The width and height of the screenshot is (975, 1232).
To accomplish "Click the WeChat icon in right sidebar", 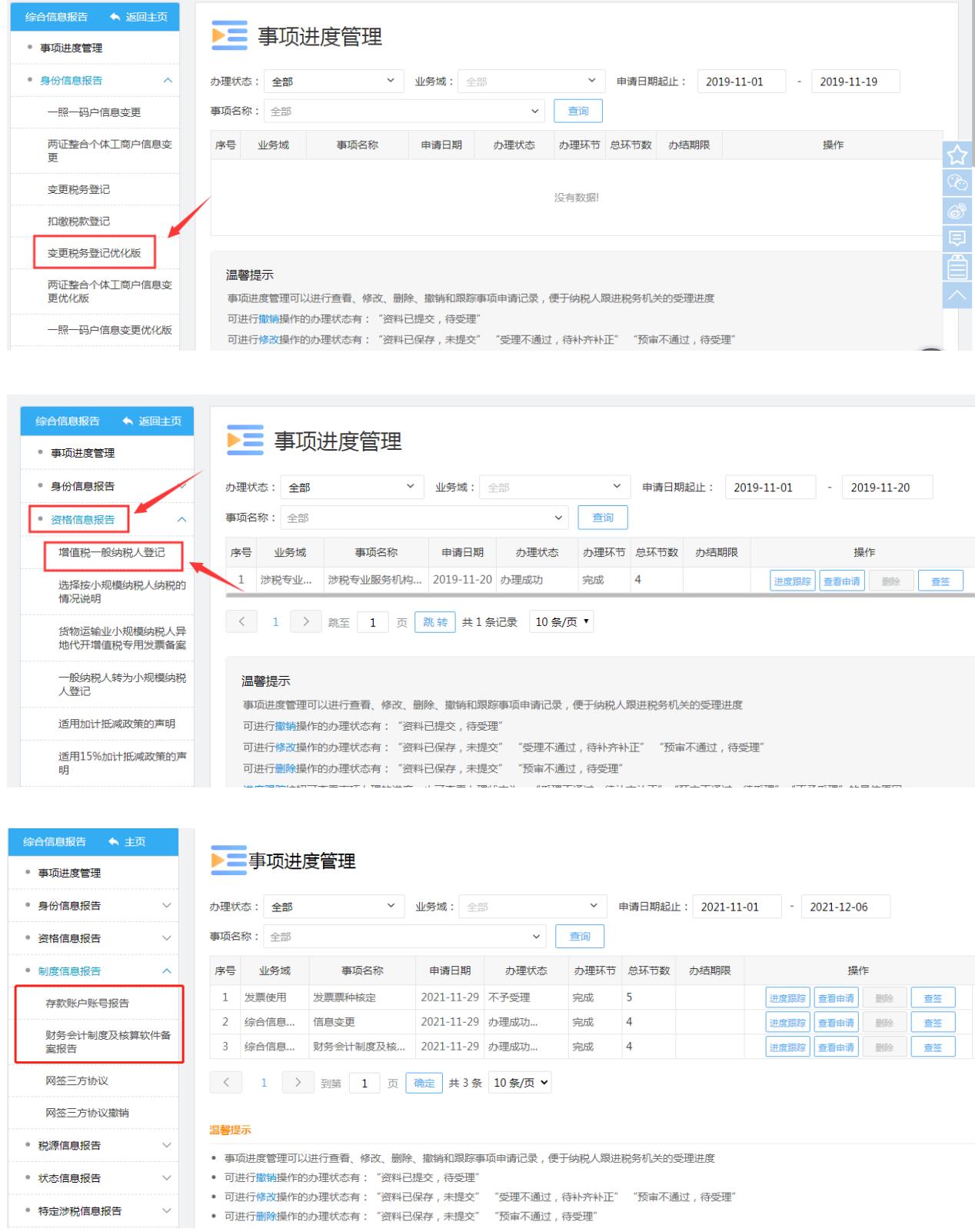I will (957, 183).
